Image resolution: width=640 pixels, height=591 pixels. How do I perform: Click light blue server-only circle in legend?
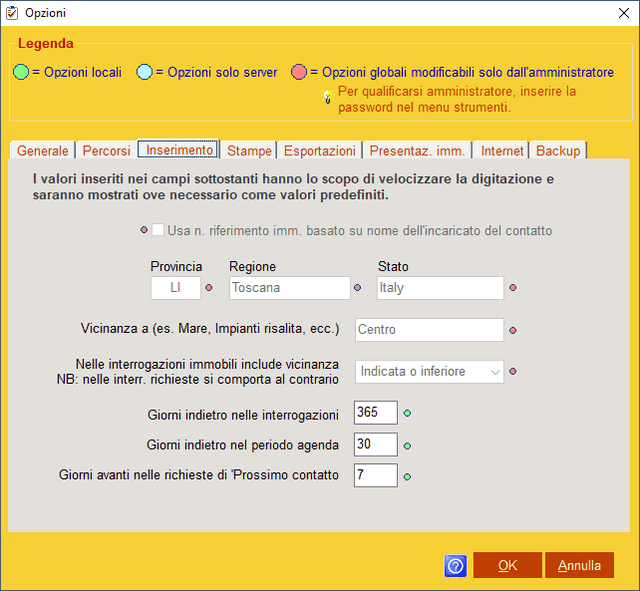[x=145, y=73]
